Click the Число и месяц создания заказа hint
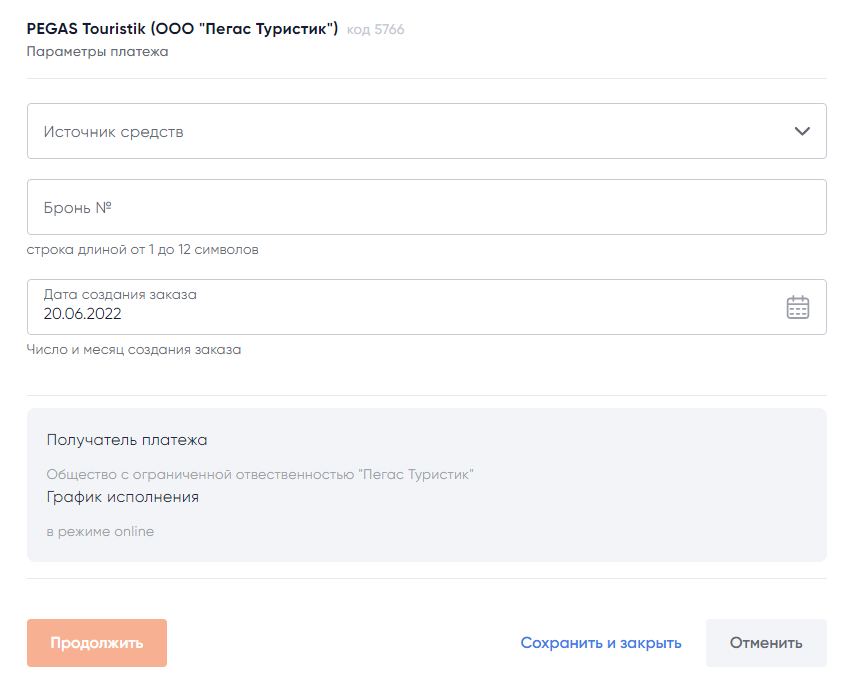 pyautogui.click(x=133, y=350)
